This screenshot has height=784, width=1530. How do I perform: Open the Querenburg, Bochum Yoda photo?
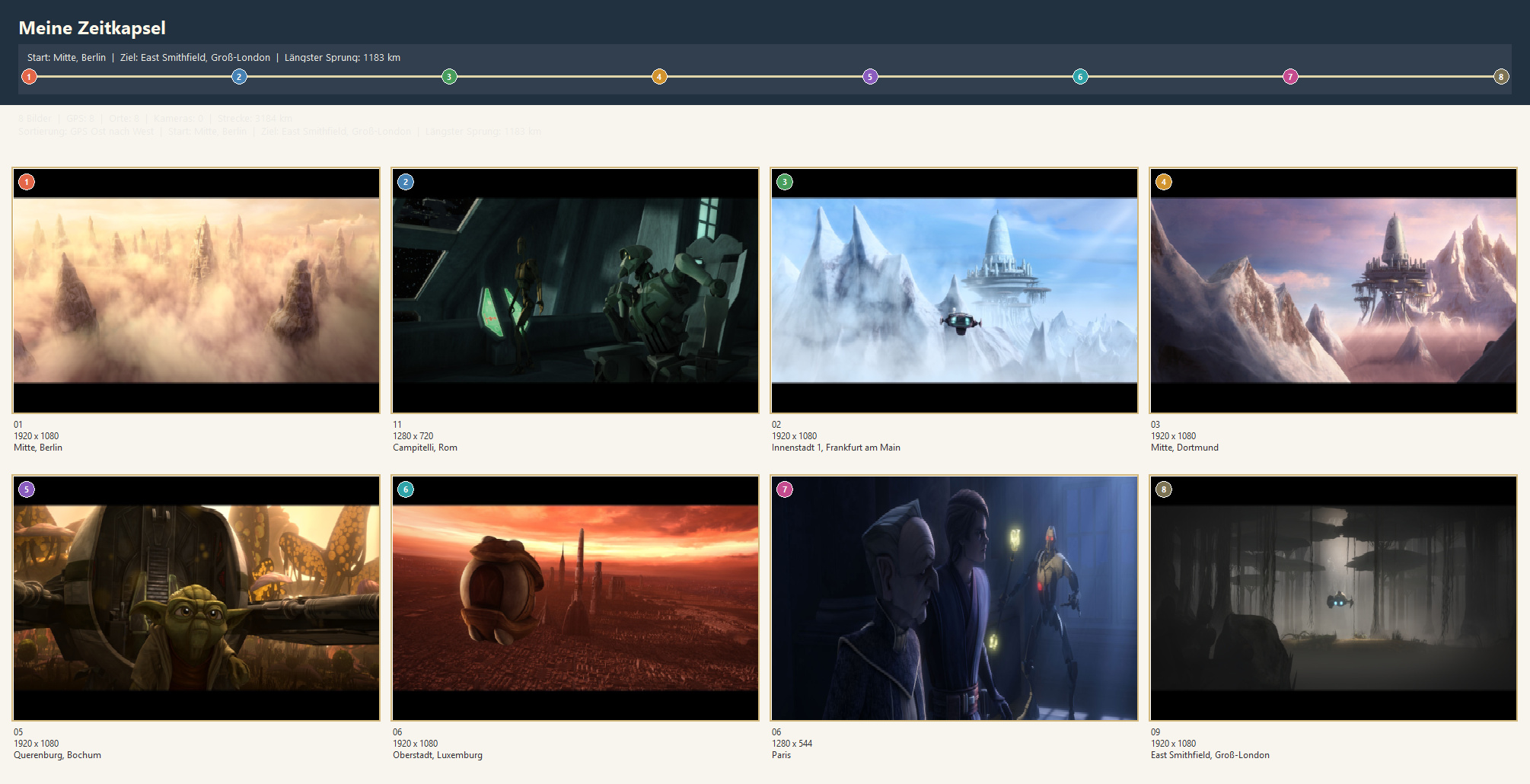point(196,598)
